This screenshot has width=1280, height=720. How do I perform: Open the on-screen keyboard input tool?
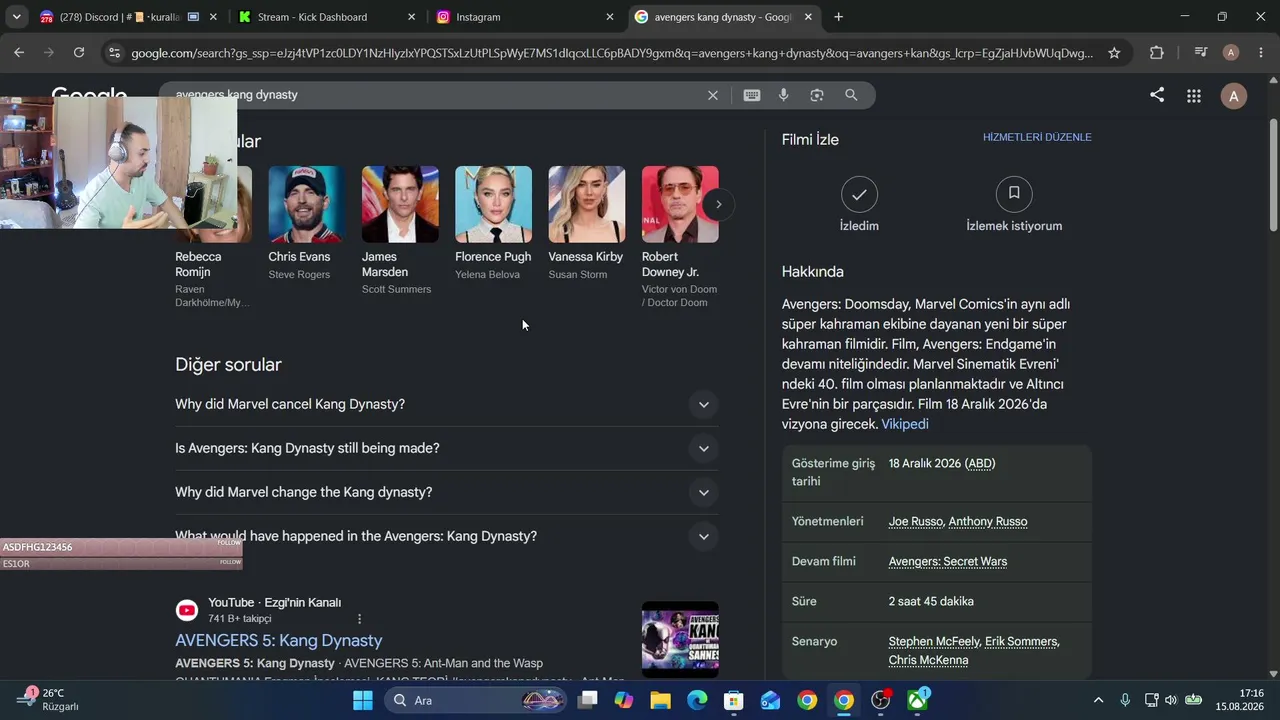tap(752, 95)
